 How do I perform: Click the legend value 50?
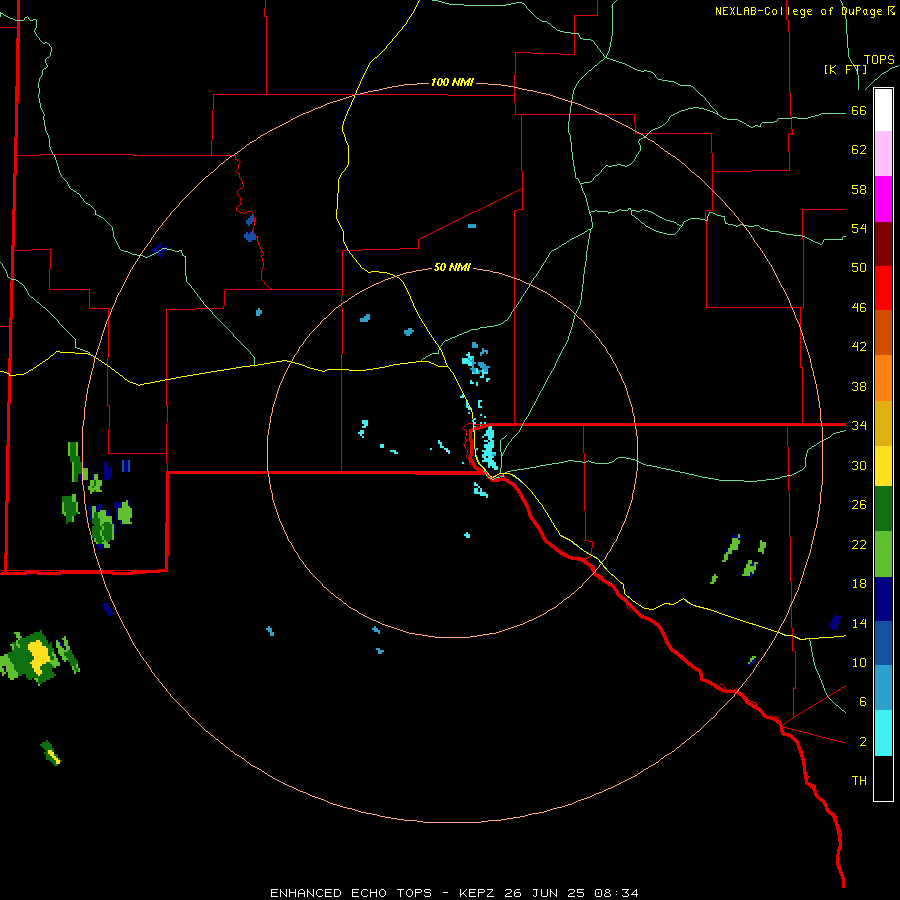click(x=859, y=268)
